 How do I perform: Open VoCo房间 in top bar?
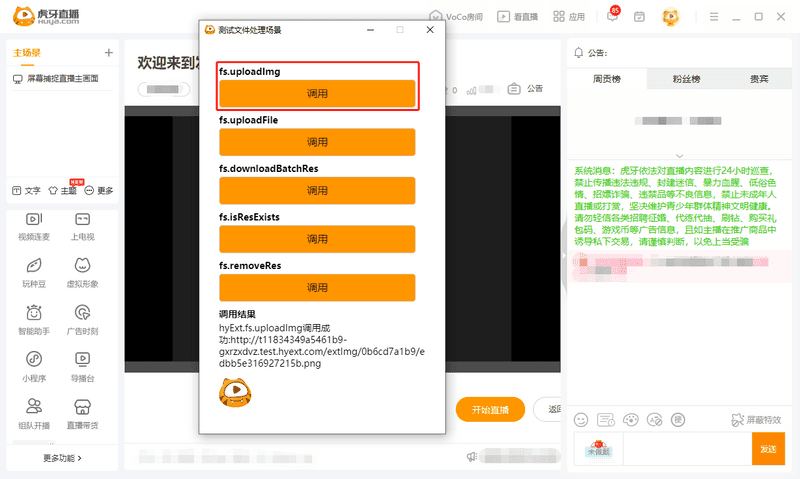tap(456, 16)
